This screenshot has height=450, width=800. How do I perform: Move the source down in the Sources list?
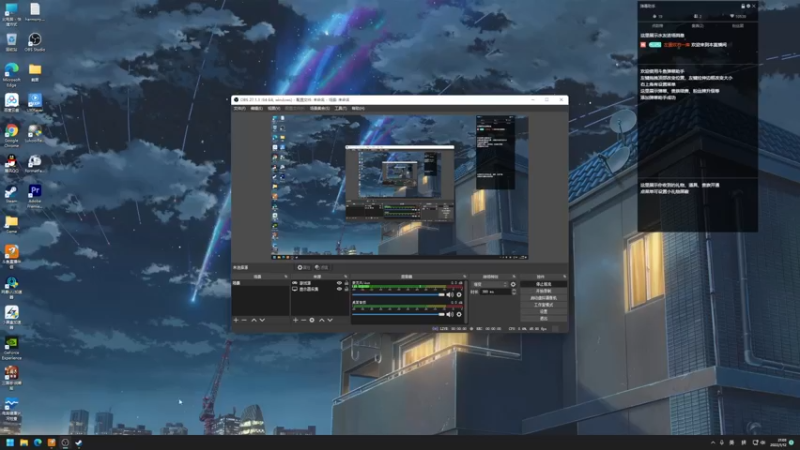pyautogui.click(x=330, y=320)
